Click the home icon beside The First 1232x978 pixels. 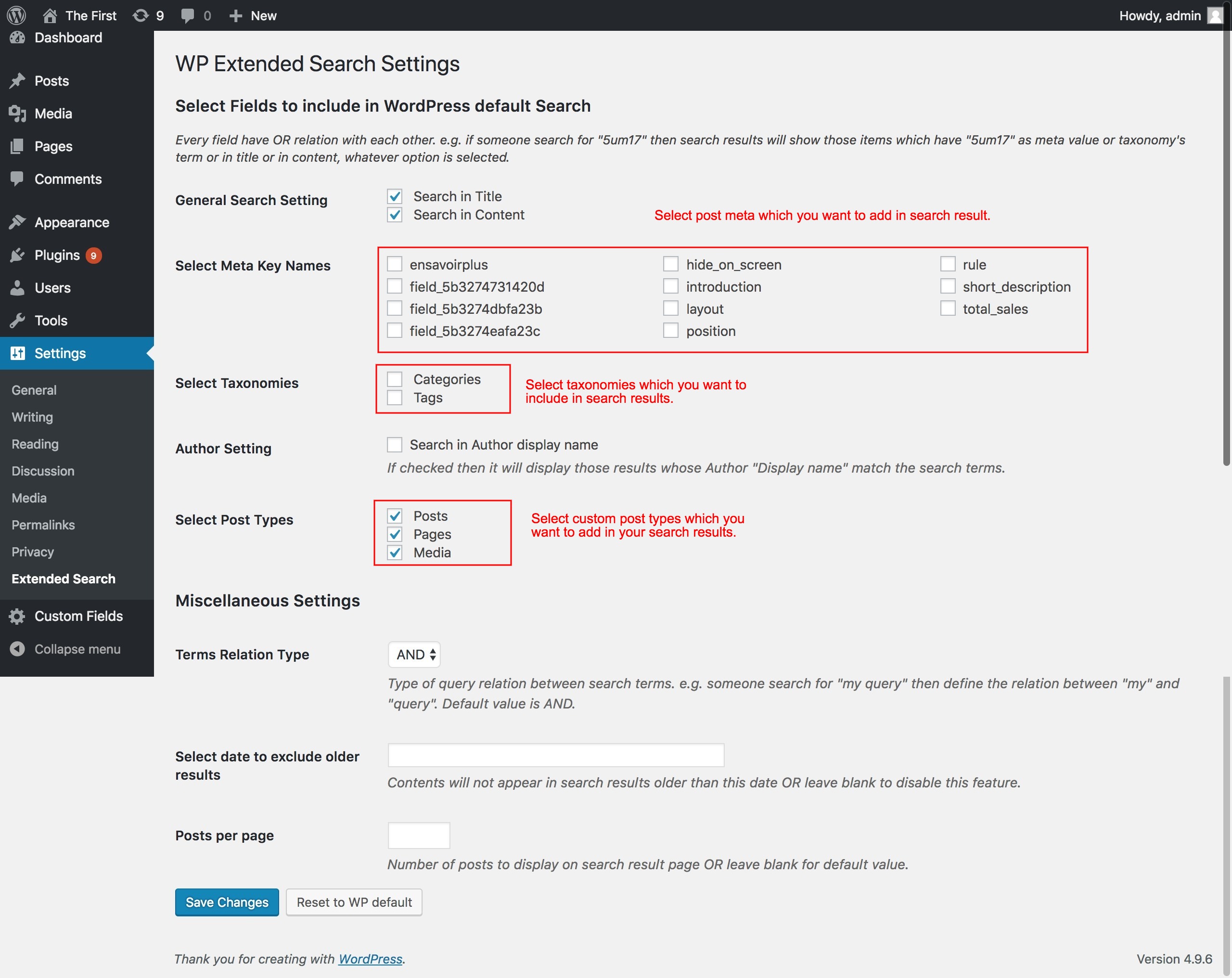pyautogui.click(x=50, y=15)
